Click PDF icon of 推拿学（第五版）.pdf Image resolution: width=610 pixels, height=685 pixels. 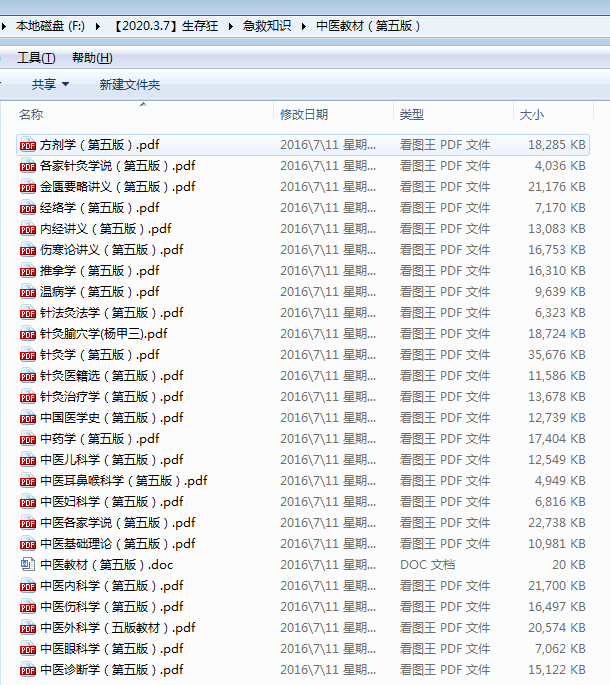click(28, 270)
